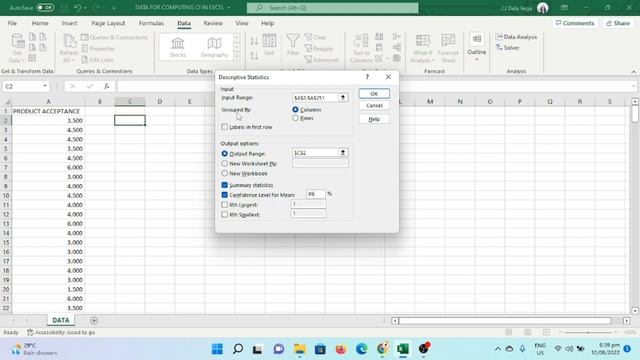This screenshot has height=360, width=640.
Task: Enable the Kth Smallest checkbox
Action: 224,215
